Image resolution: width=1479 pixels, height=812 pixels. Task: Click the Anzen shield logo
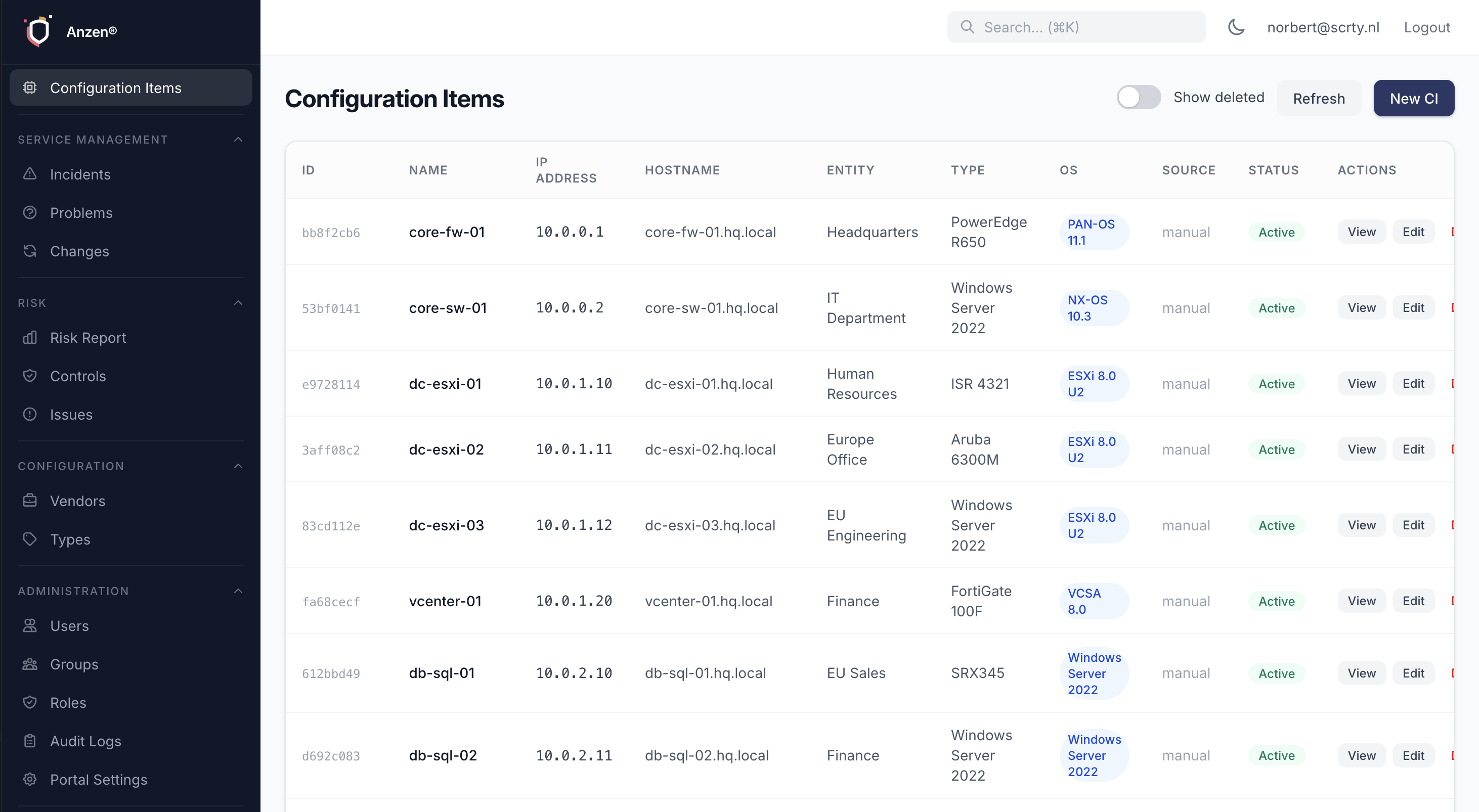38,31
